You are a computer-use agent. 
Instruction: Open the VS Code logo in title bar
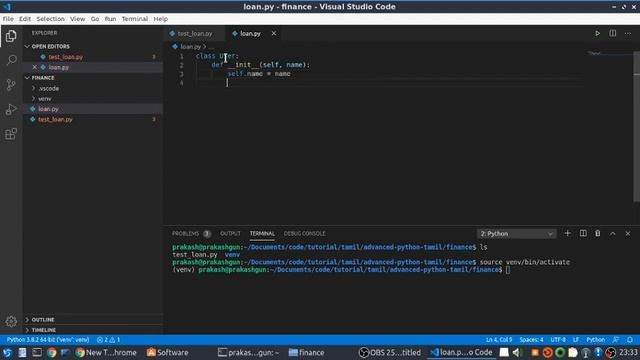coord(7,7)
